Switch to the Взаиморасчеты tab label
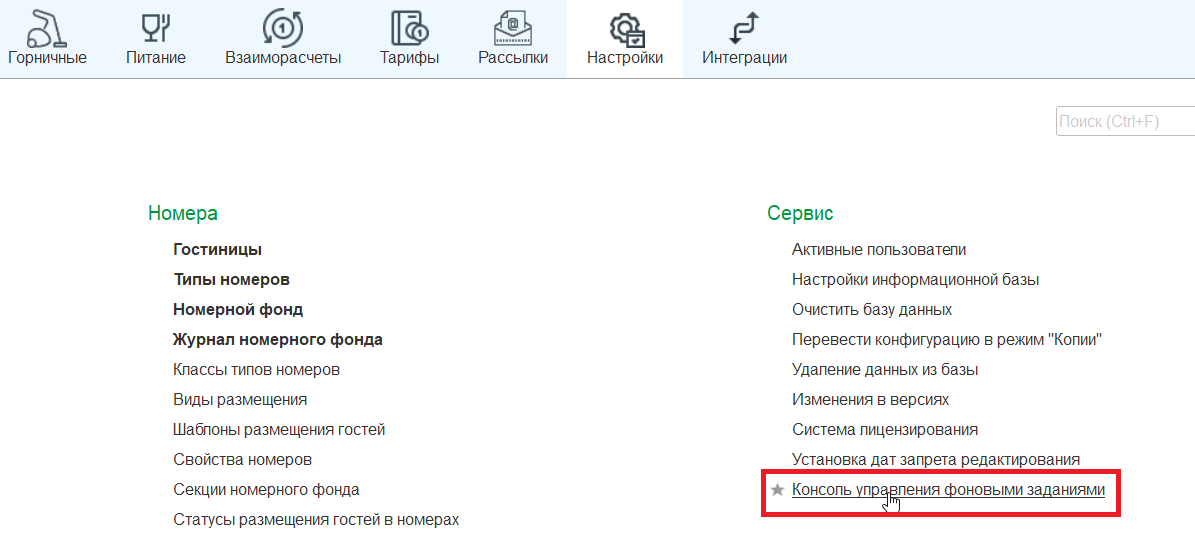Viewport: 1195px width, 535px height. 283,58
